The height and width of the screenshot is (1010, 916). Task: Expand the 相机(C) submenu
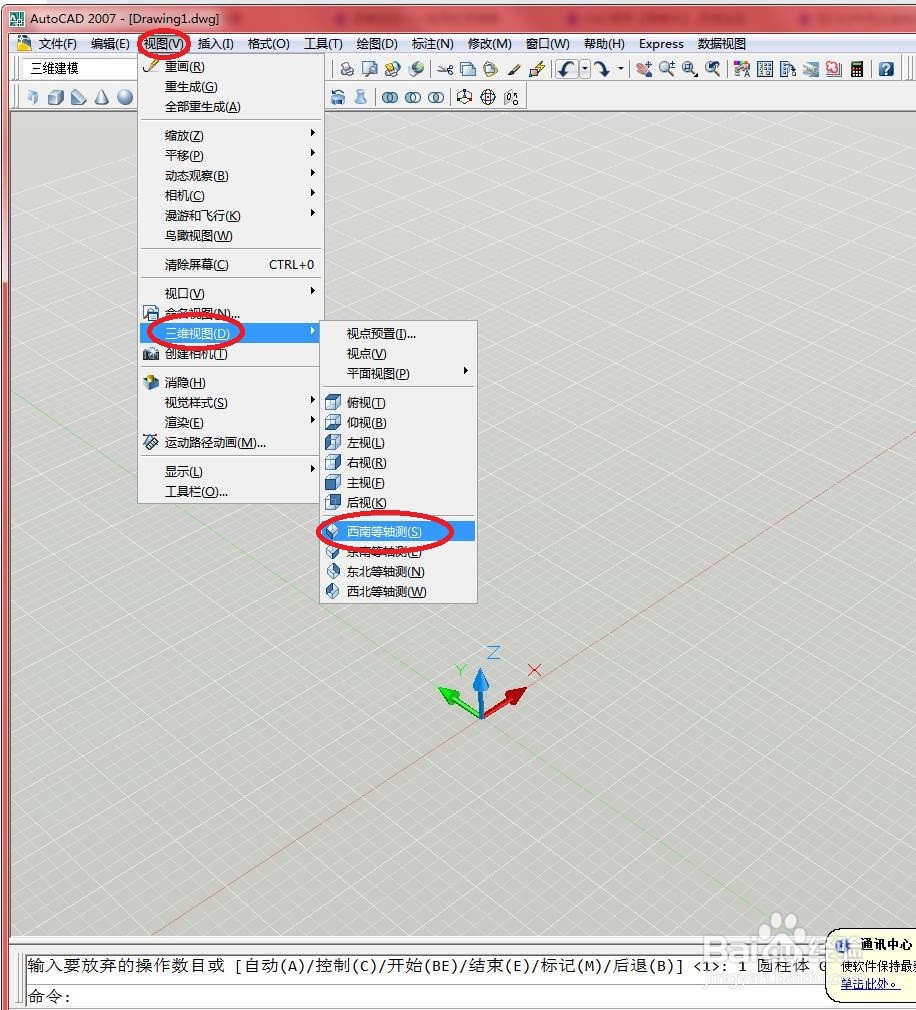230,195
